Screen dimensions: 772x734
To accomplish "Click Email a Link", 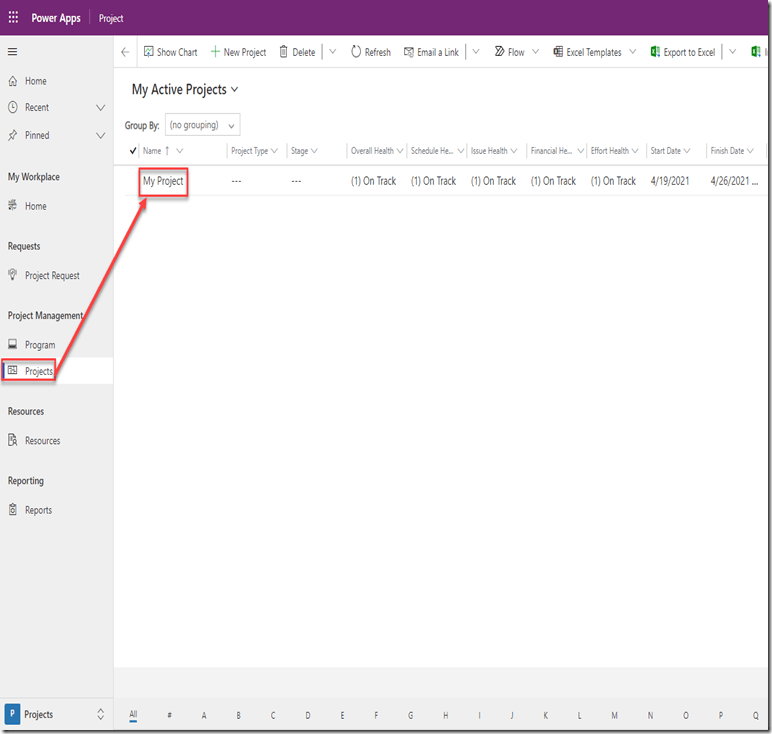I will (x=431, y=52).
